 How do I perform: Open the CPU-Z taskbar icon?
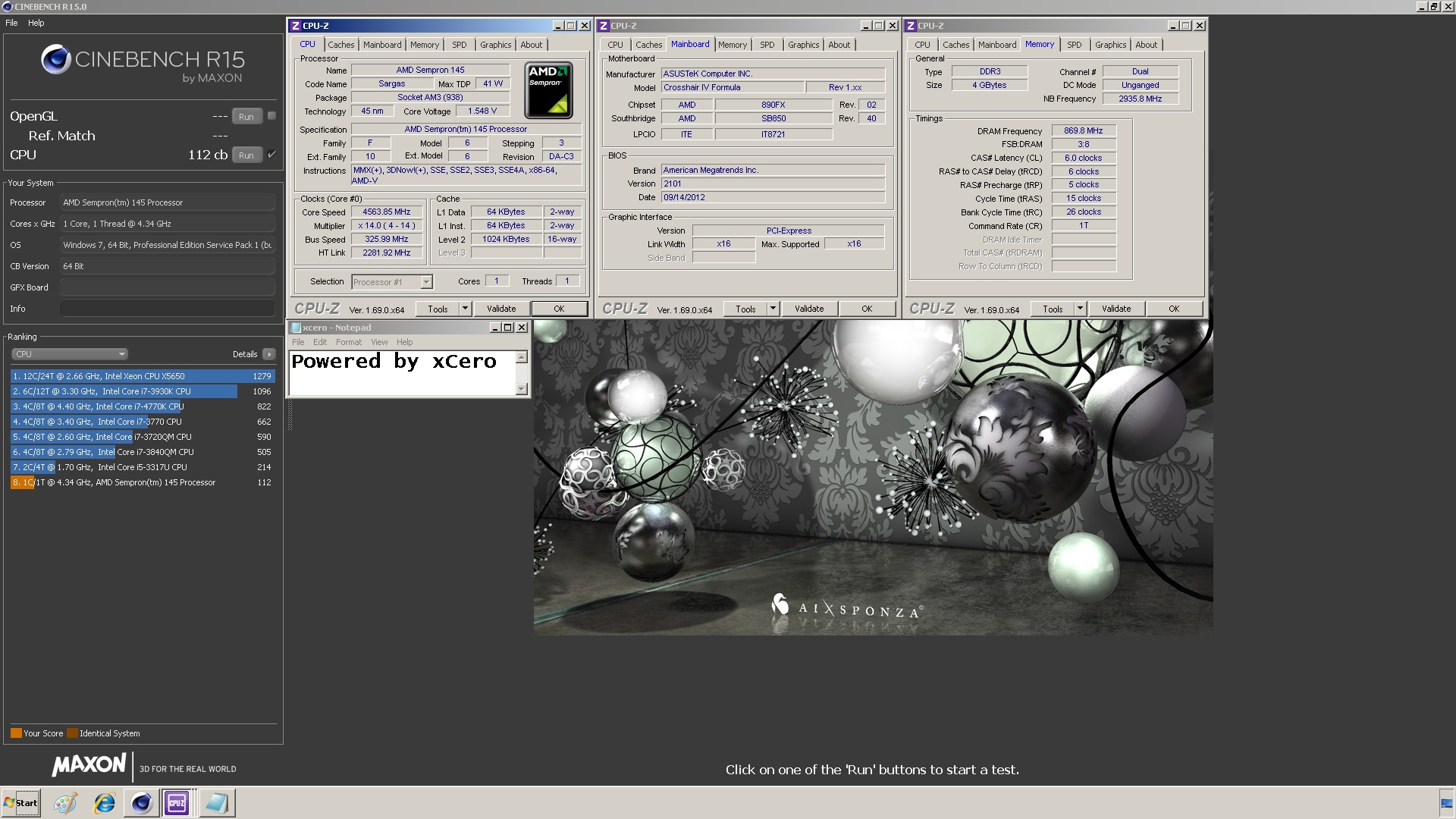coord(177,803)
